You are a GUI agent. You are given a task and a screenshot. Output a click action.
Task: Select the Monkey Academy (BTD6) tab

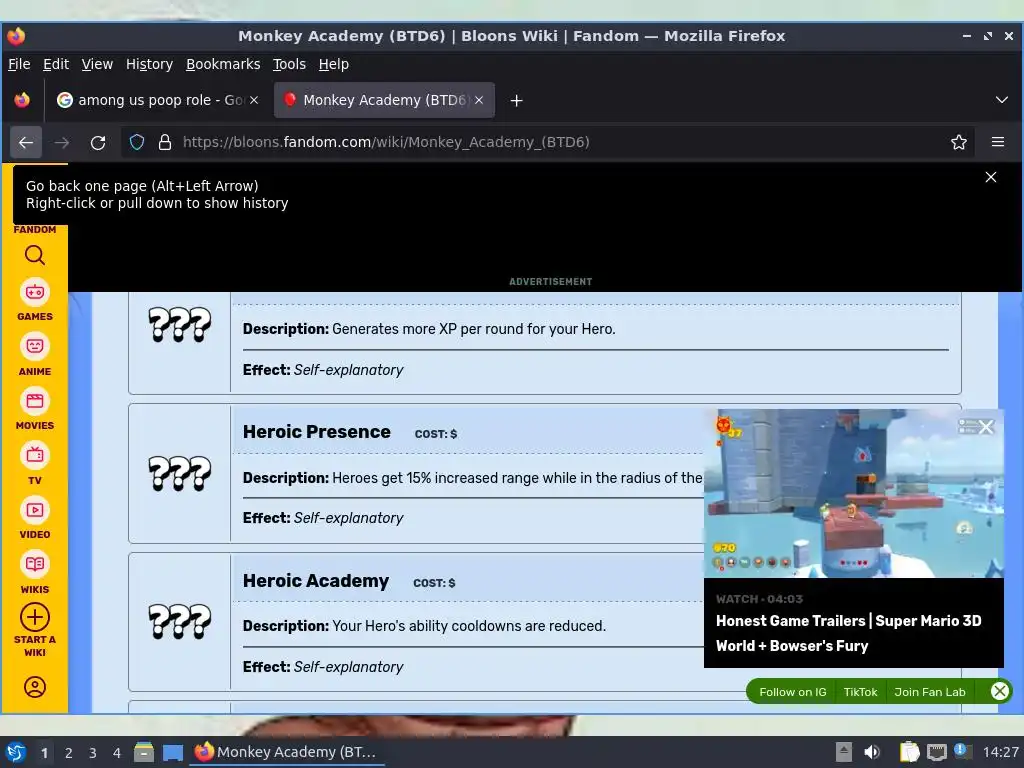384,100
